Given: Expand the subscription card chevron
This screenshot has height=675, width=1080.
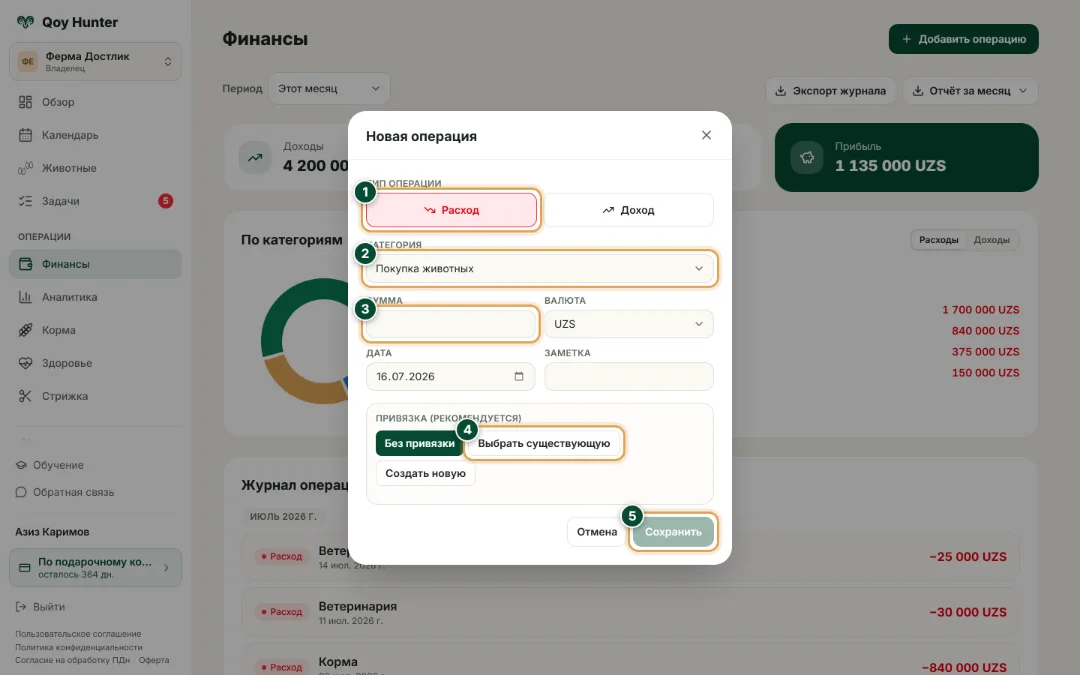Looking at the screenshot, I should (x=166, y=568).
